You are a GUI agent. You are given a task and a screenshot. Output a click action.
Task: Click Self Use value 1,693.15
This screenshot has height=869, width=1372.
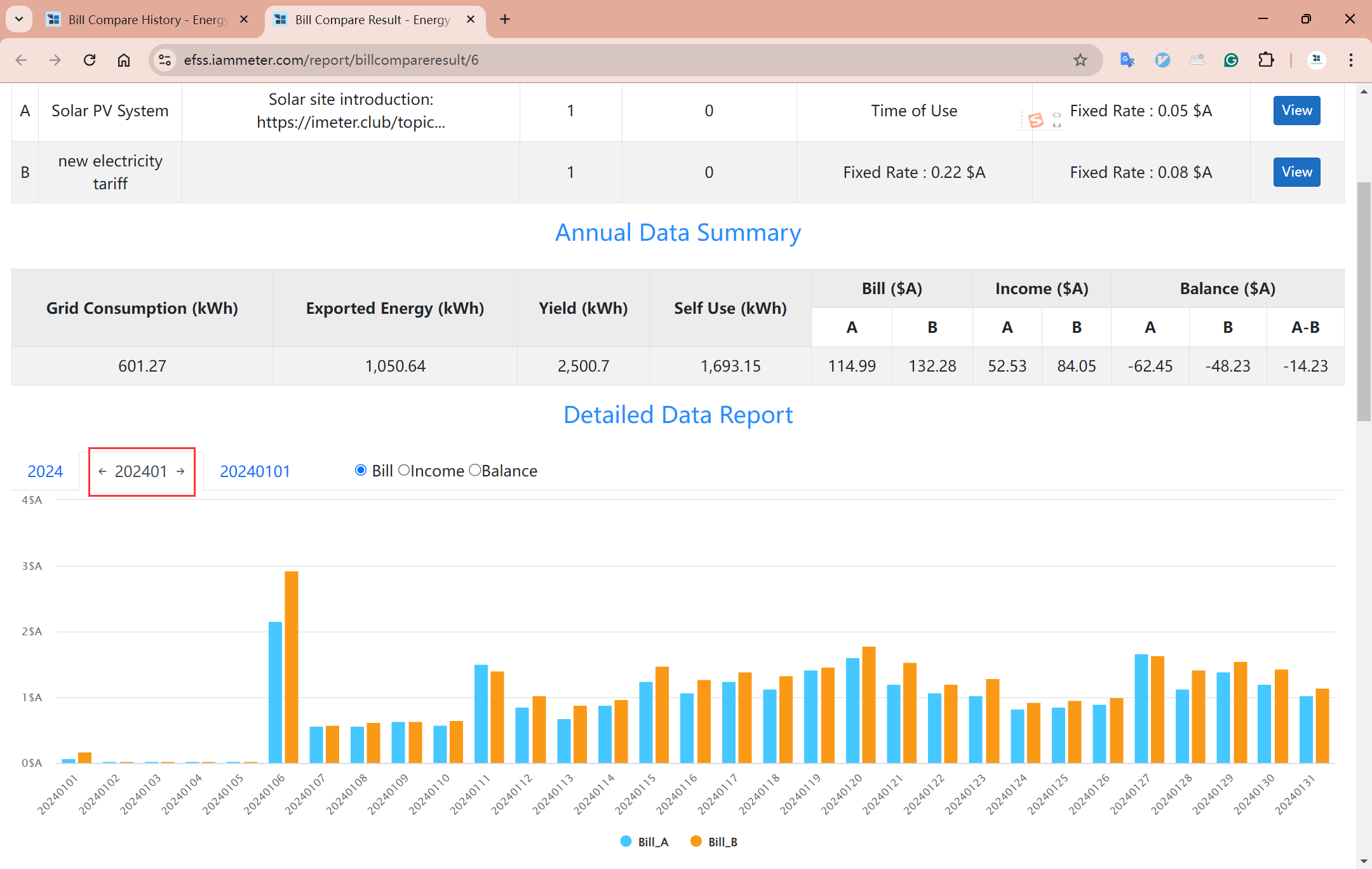pyautogui.click(x=730, y=366)
